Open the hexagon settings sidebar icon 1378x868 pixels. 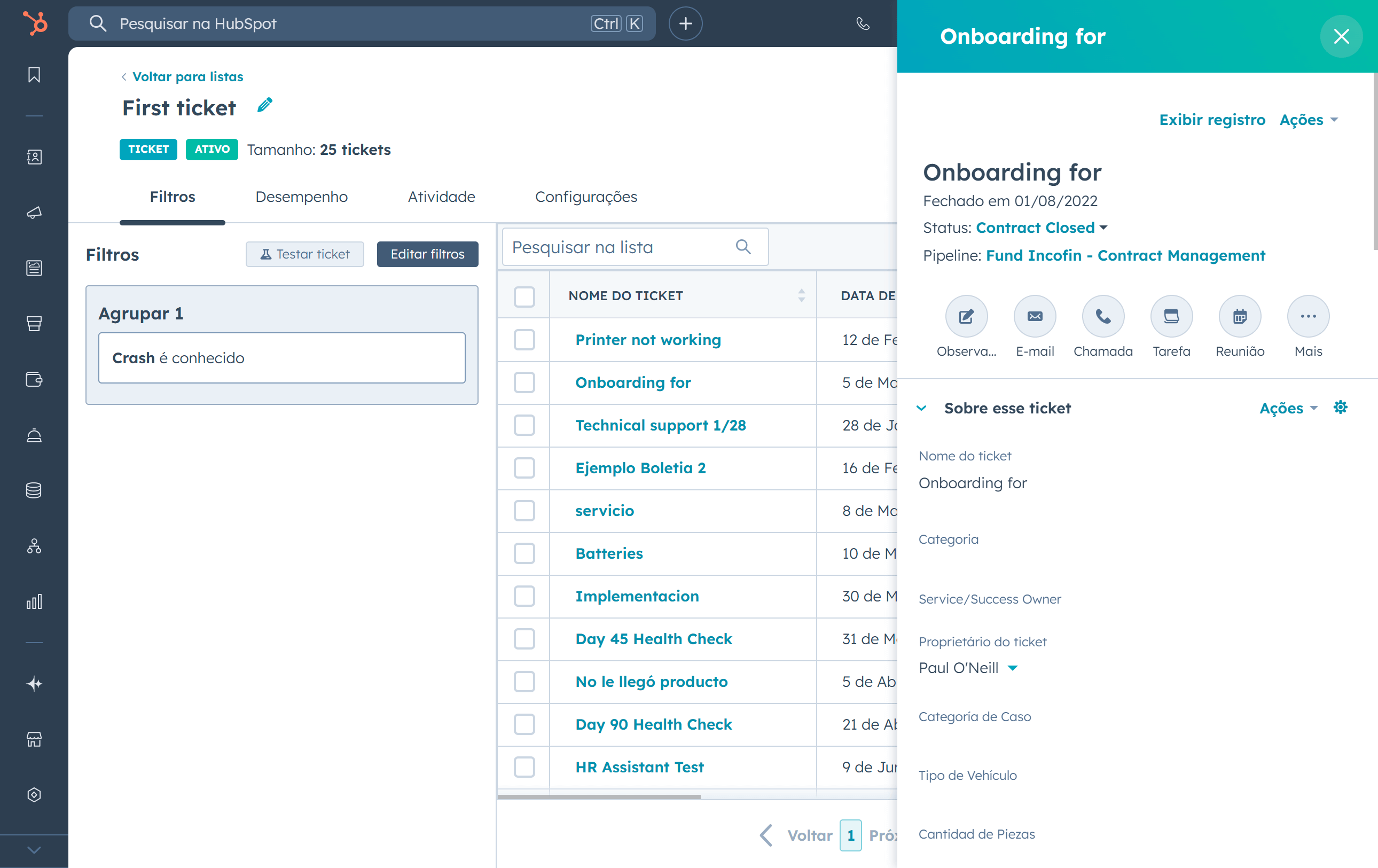click(34, 795)
